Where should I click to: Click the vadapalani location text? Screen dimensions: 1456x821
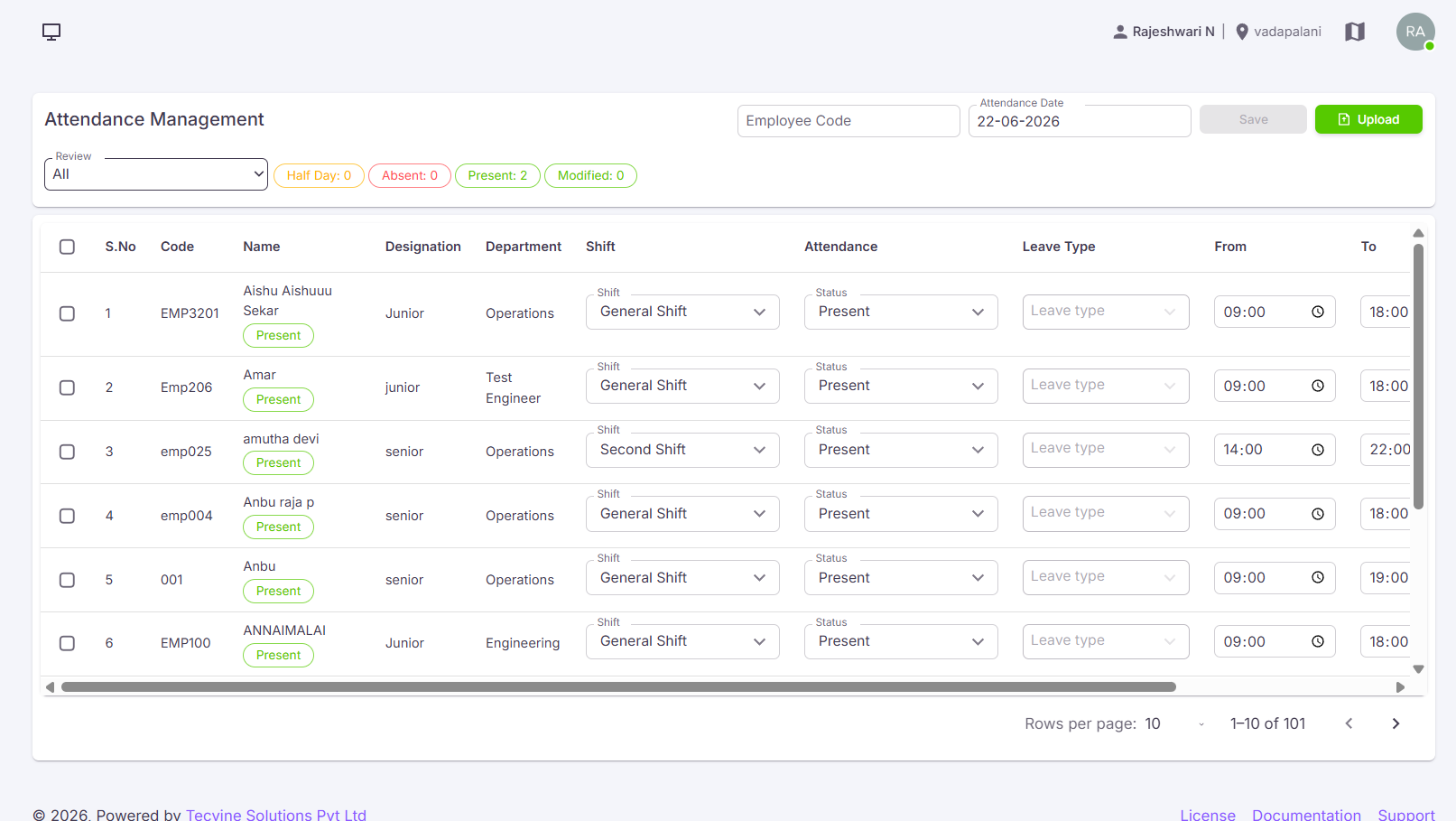pyautogui.click(x=1287, y=32)
